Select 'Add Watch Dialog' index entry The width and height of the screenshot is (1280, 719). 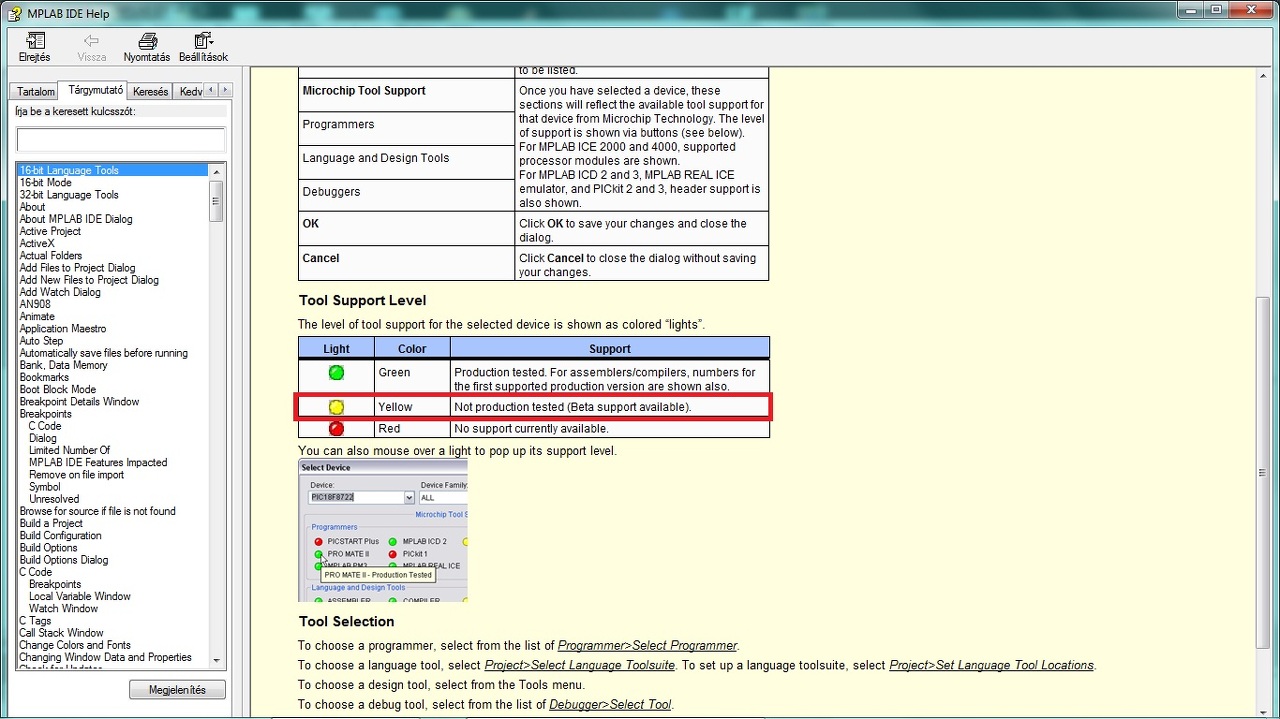point(60,292)
